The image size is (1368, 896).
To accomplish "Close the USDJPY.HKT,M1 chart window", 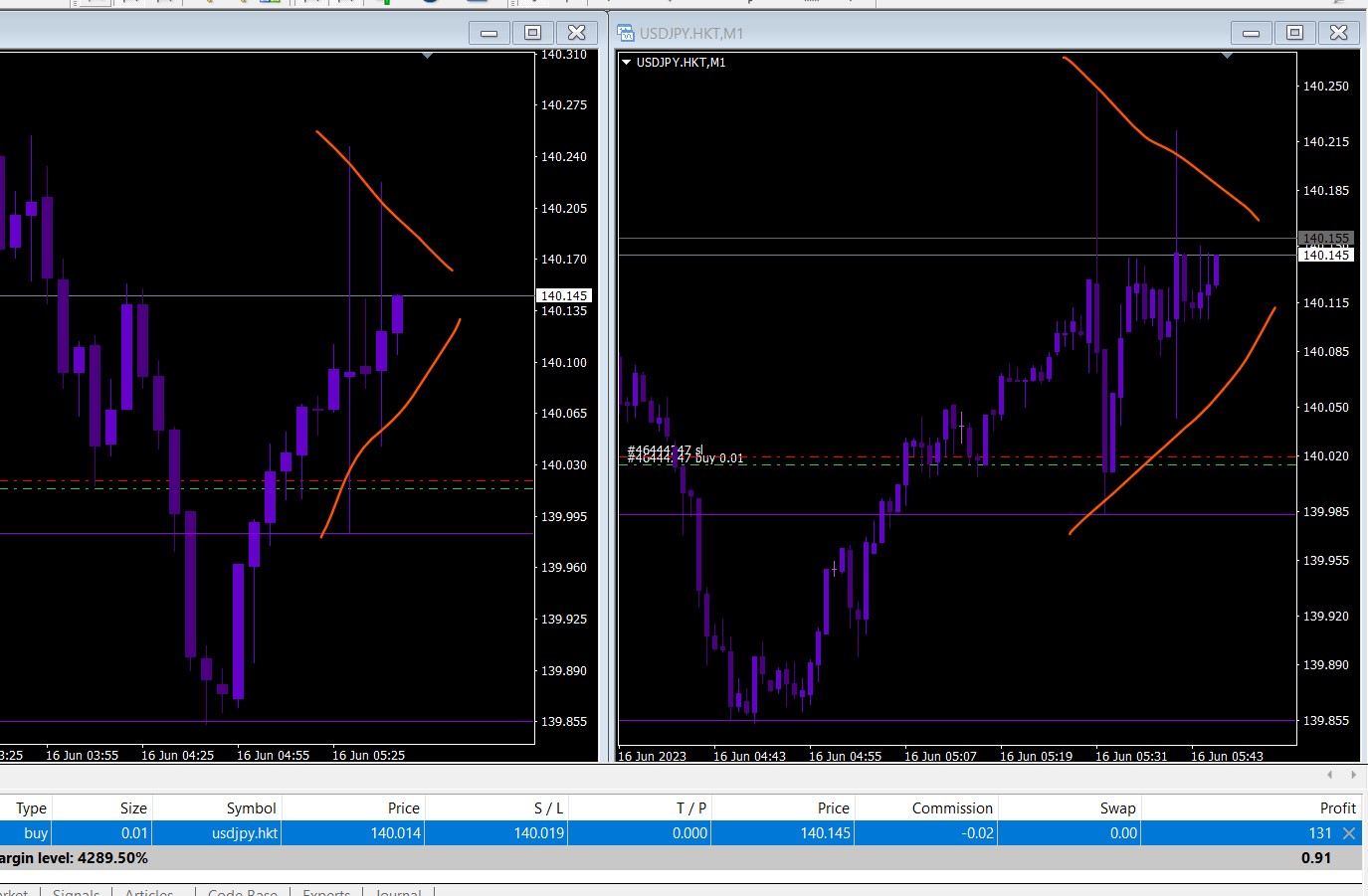I will pyautogui.click(x=1339, y=33).
